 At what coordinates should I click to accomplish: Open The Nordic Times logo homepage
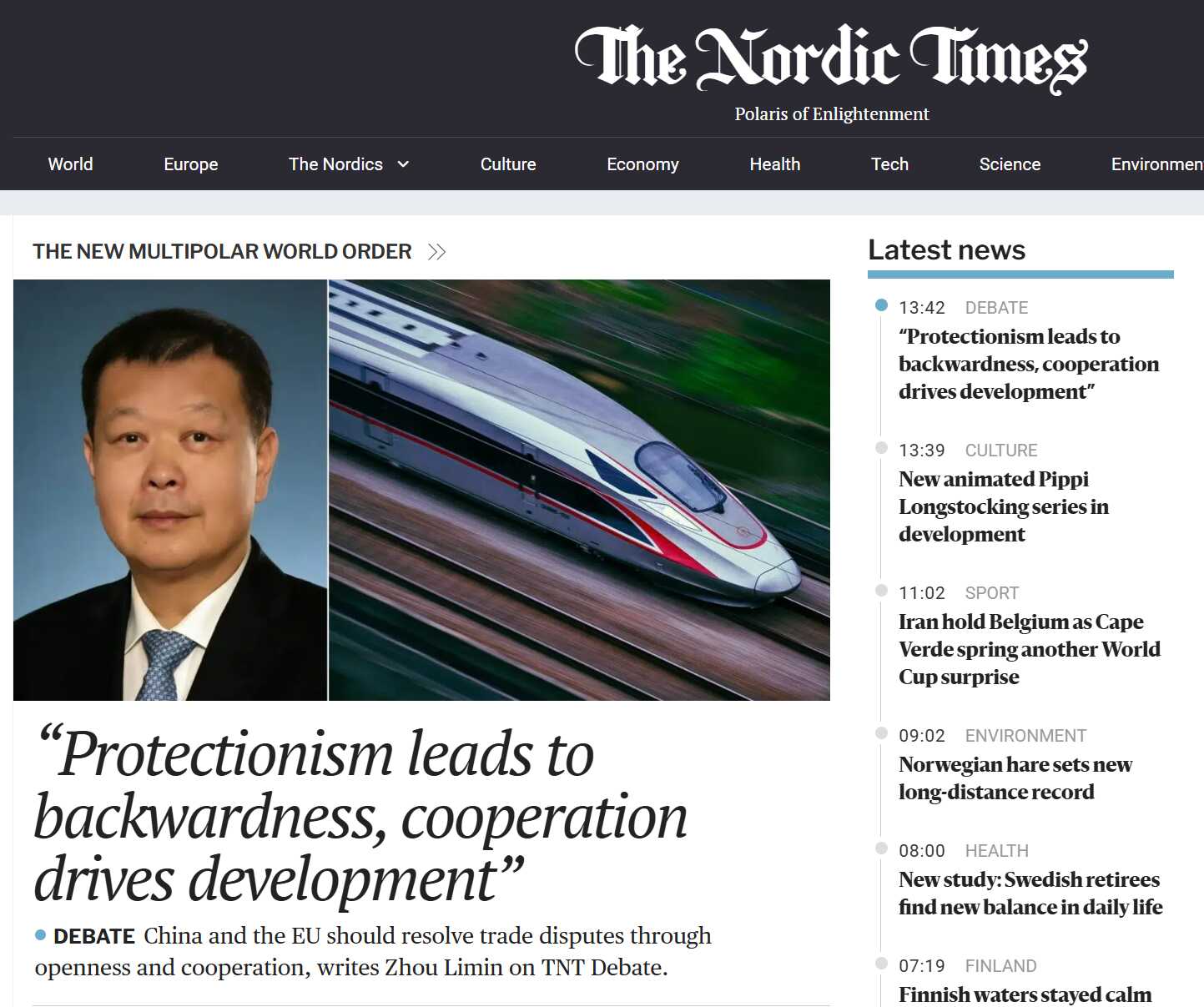(x=831, y=58)
